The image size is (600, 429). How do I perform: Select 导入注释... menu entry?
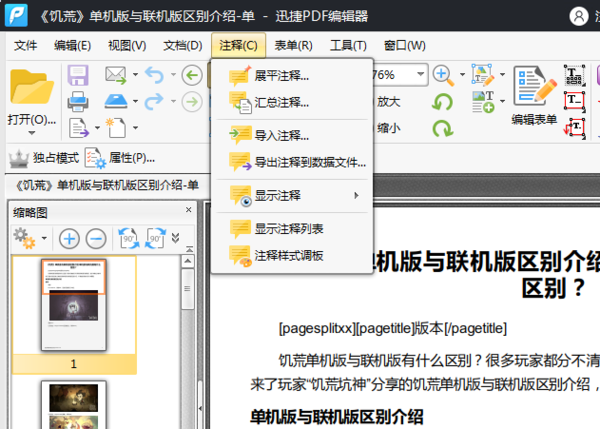pyautogui.click(x=292, y=135)
